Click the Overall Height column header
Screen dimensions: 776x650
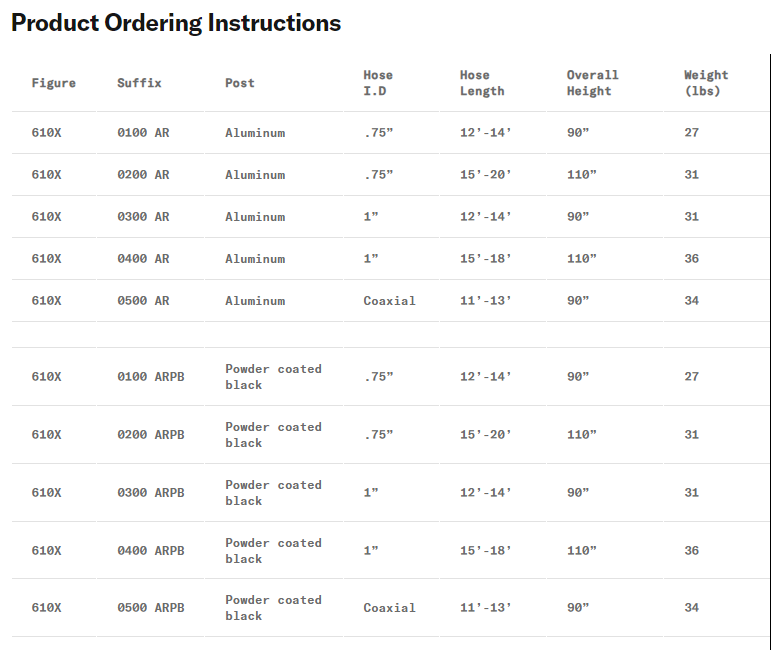pyautogui.click(x=592, y=83)
